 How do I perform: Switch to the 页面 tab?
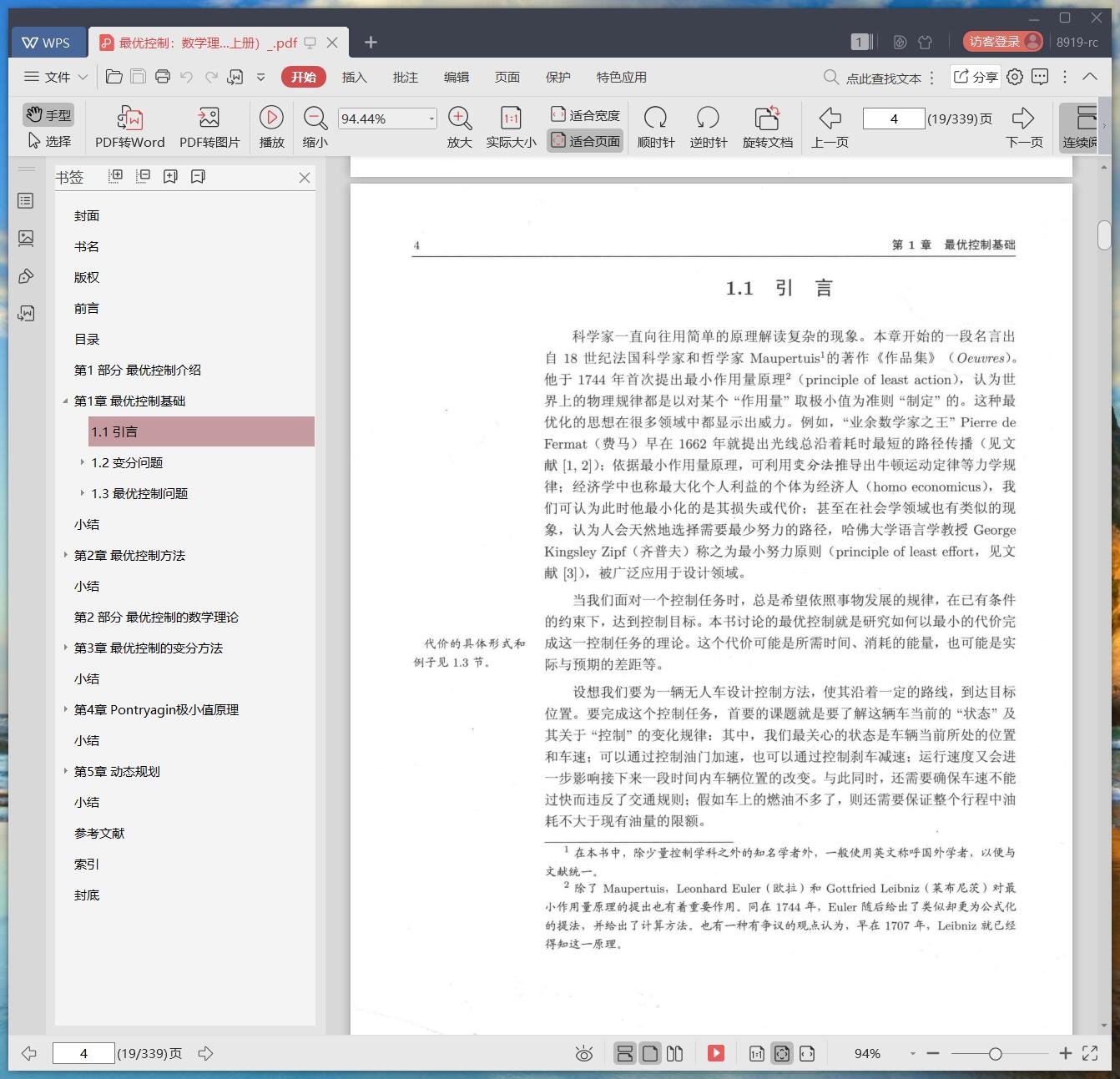[507, 77]
